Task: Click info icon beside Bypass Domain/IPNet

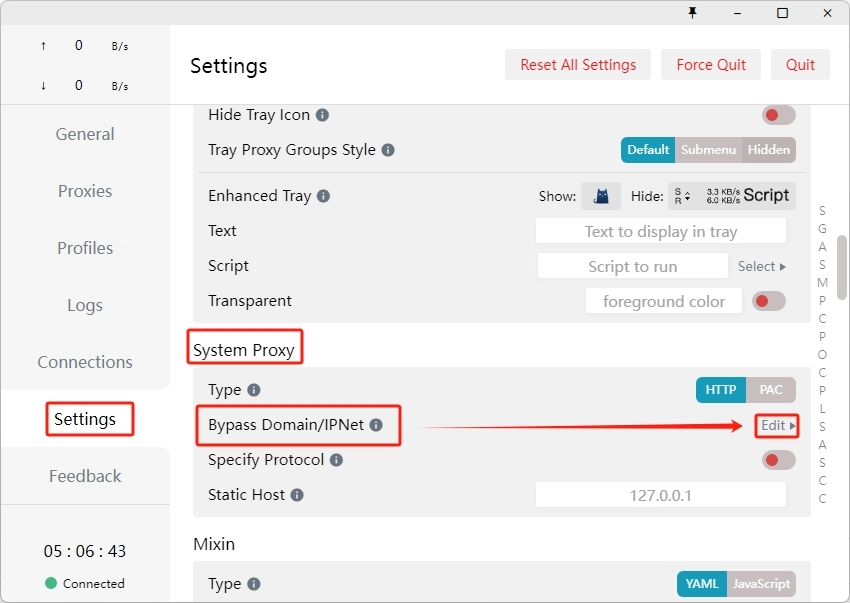Action: tap(376, 425)
